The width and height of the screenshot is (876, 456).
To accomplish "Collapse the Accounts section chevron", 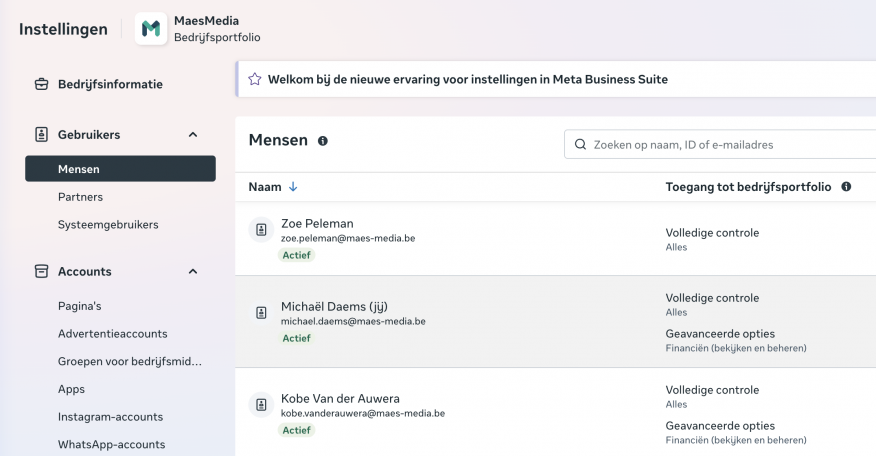I will tap(193, 272).
